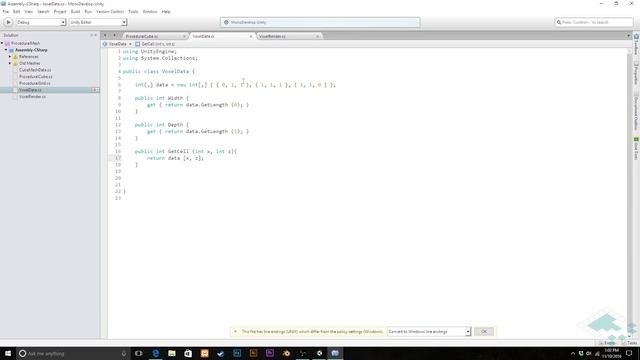Select ProceduralCube.cs in the solution tree
640x360 pixels.
coord(36,77)
